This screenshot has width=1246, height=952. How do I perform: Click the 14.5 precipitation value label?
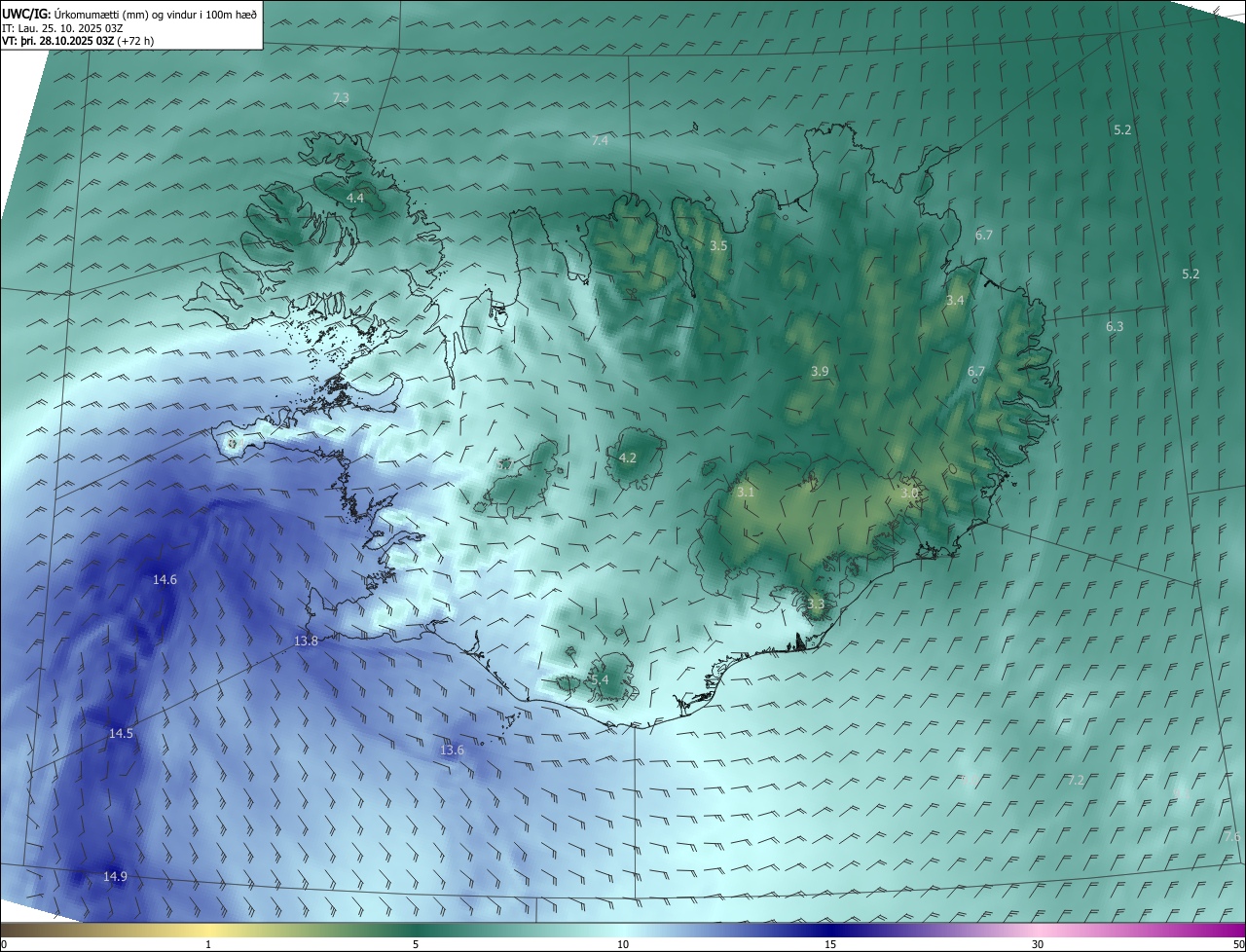click(x=121, y=734)
